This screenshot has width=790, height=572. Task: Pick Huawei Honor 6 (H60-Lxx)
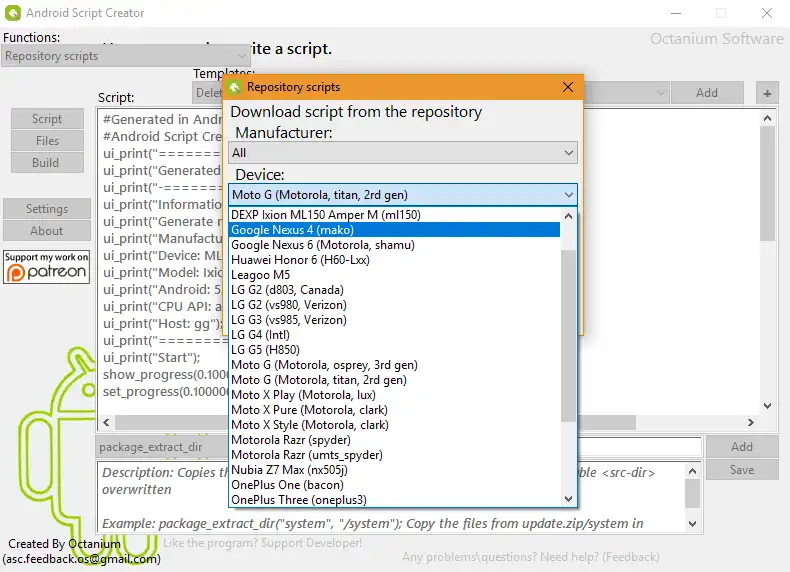pos(394,260)
